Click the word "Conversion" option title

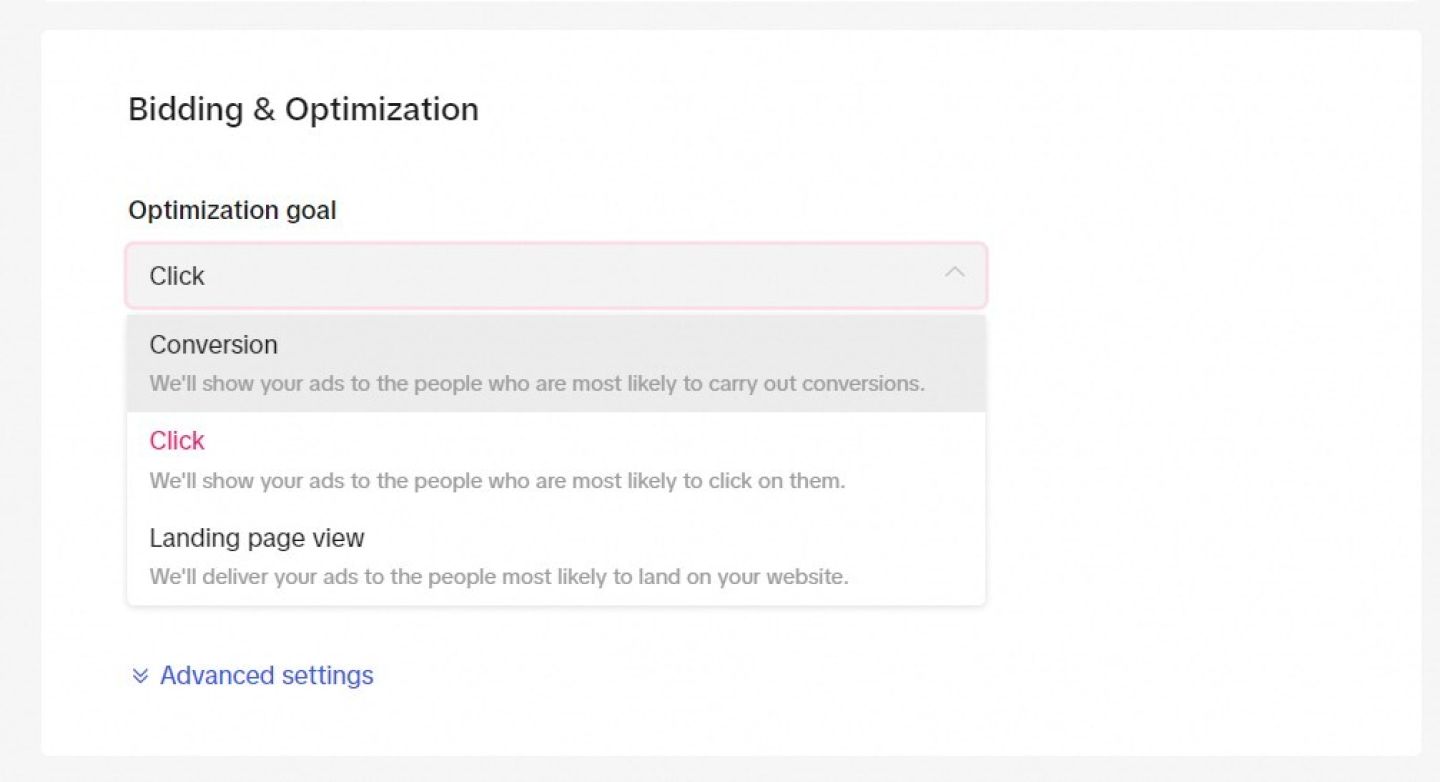point(213,345)
